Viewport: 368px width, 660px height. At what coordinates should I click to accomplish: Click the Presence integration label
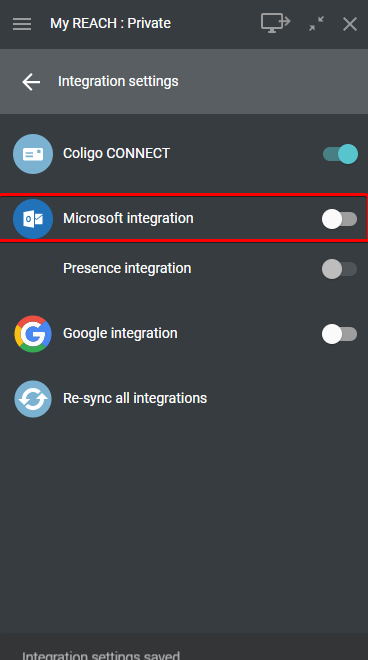point(127,268)
